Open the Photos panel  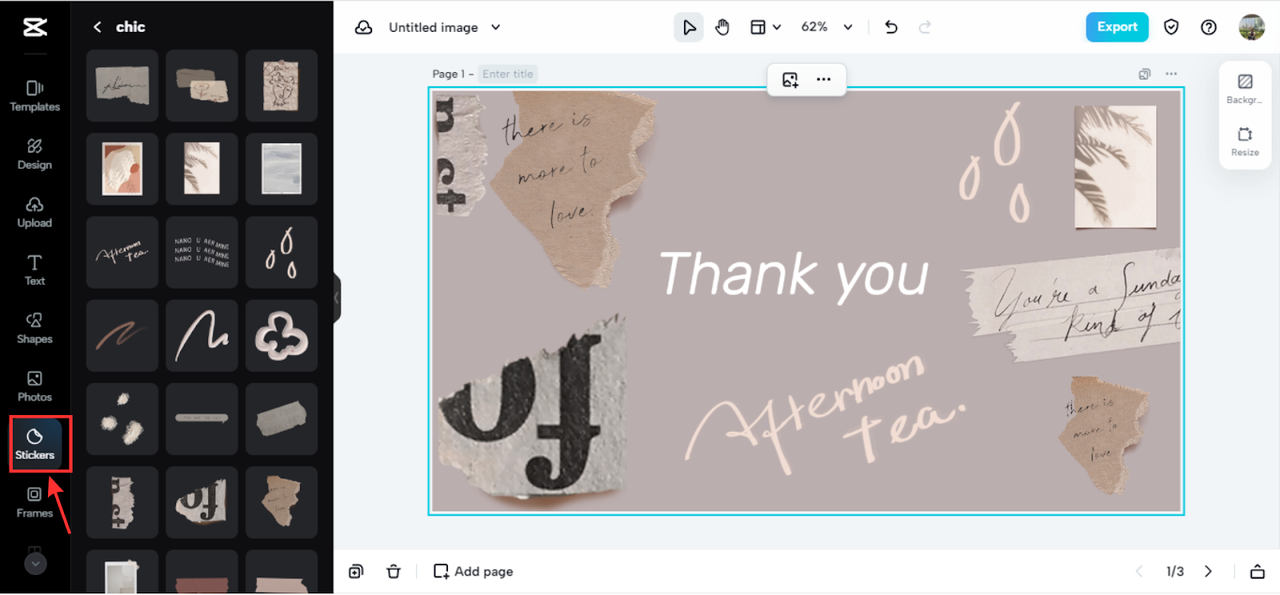tap(34, 386)
